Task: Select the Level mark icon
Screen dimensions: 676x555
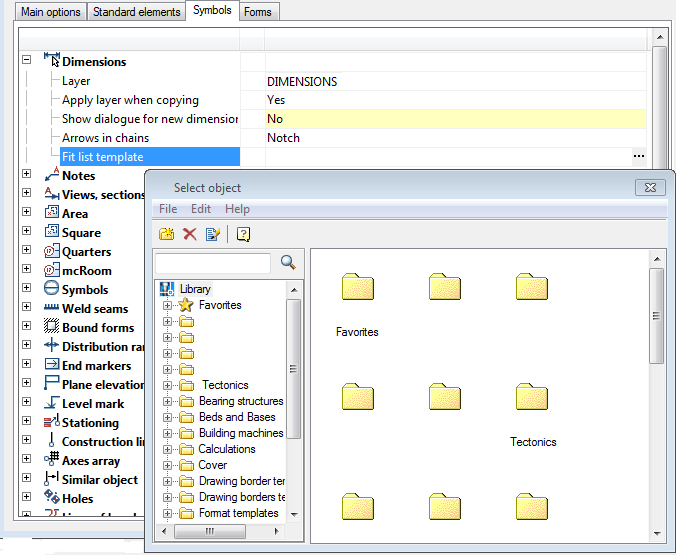Action: click(52, 403)
